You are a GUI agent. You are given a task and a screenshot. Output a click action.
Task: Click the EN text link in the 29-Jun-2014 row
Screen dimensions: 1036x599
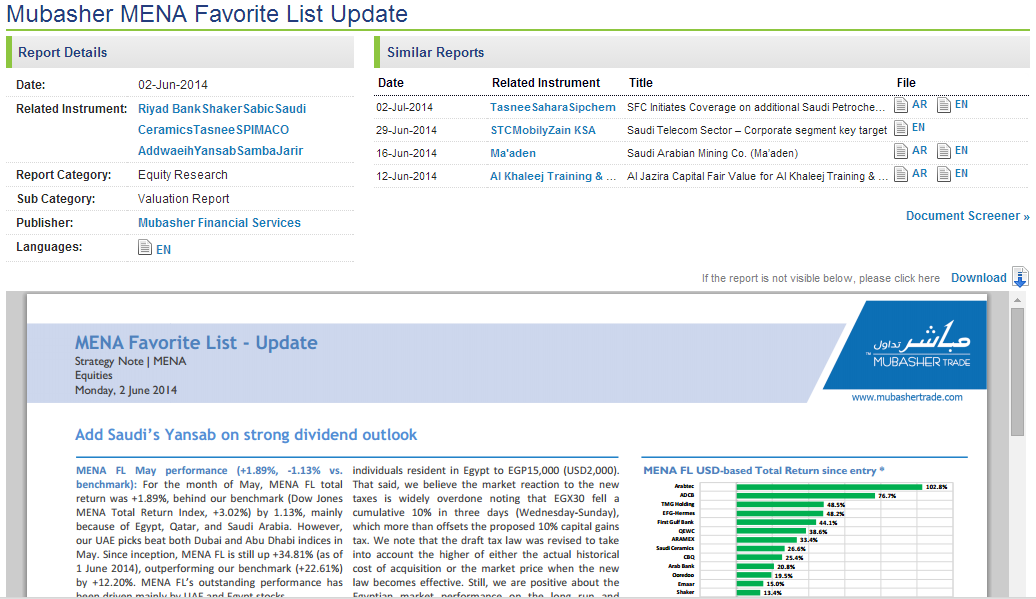(918, 127)
